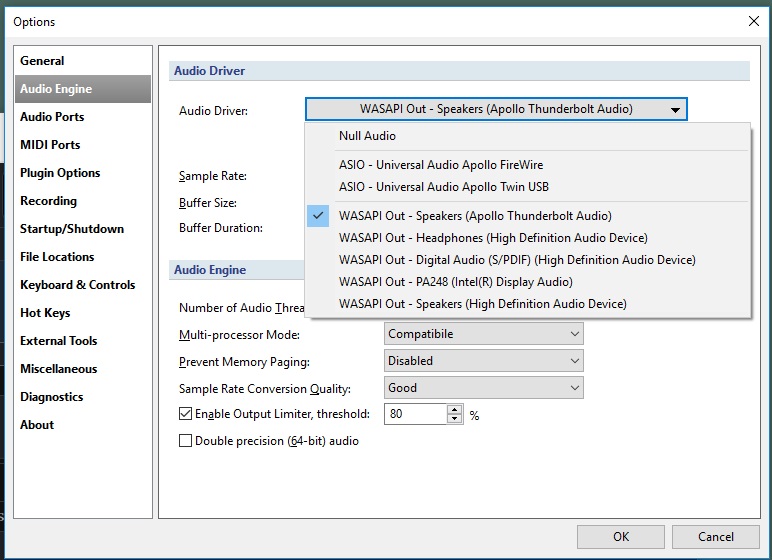Click the Audio Driver combo box
The image size is (772, 560).
[496, 109]
